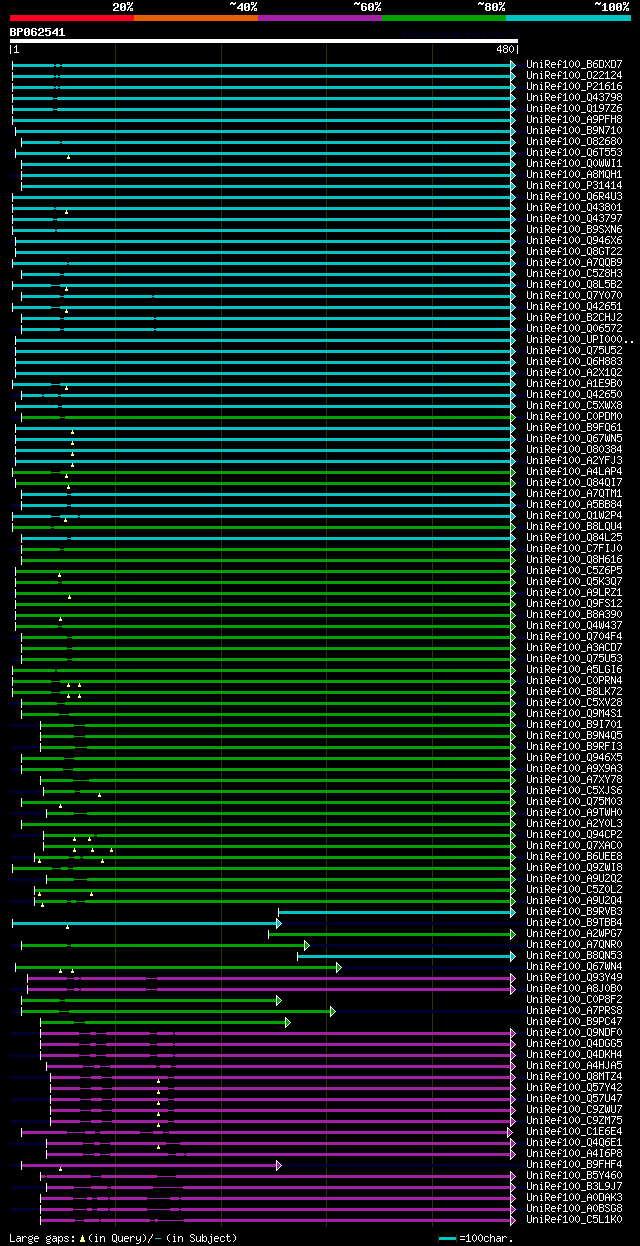Select hit UniRef100_B6DXD7
This screenshot has height=1246, width=640.
point(576,64)
